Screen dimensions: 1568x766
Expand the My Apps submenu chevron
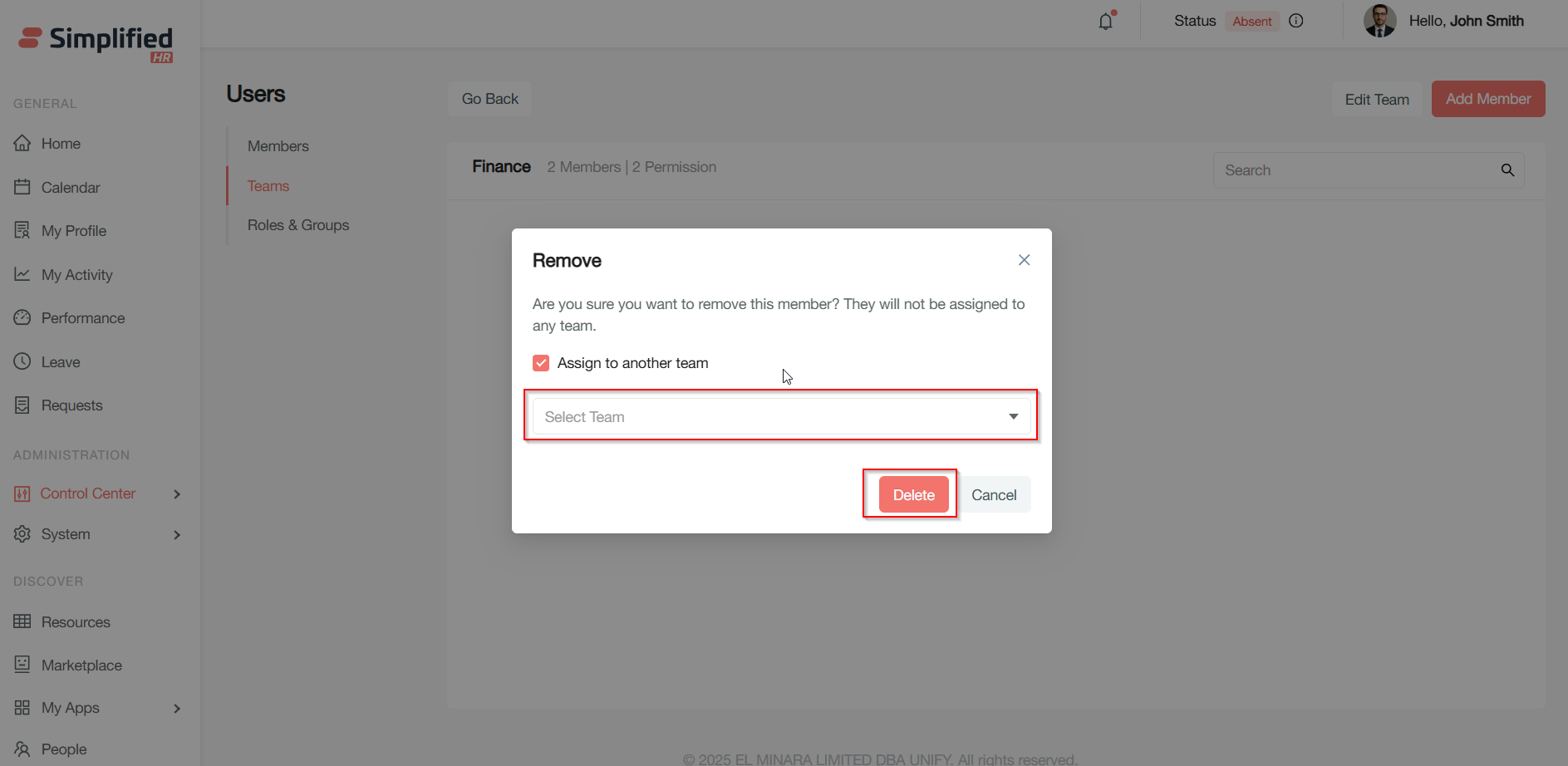coord(177,709)
